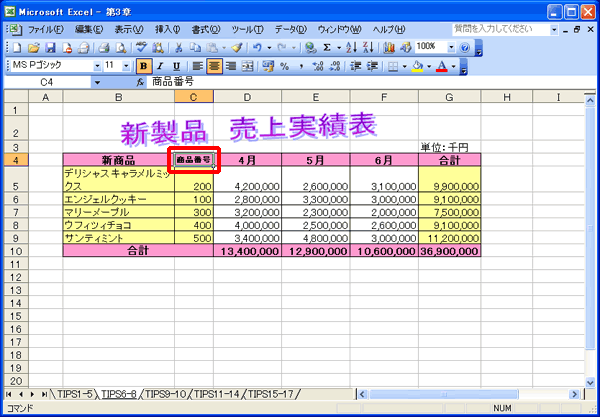This screenshot has width=600, height=417.
Task: Activate the Format Painter brush
Action: click(237, 47)
